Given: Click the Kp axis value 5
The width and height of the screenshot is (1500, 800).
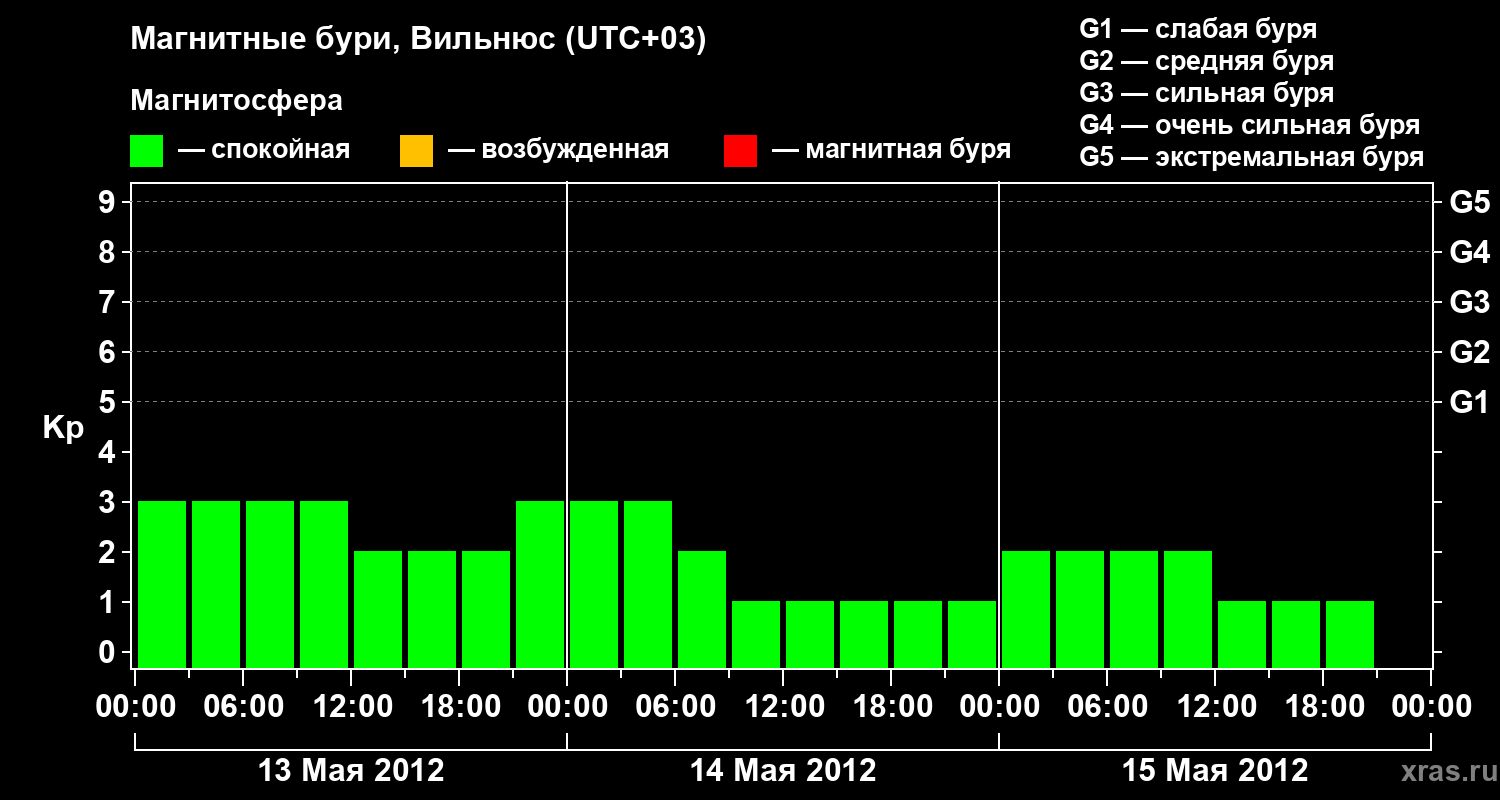Looking at the screenshot, I should [109, 402].
